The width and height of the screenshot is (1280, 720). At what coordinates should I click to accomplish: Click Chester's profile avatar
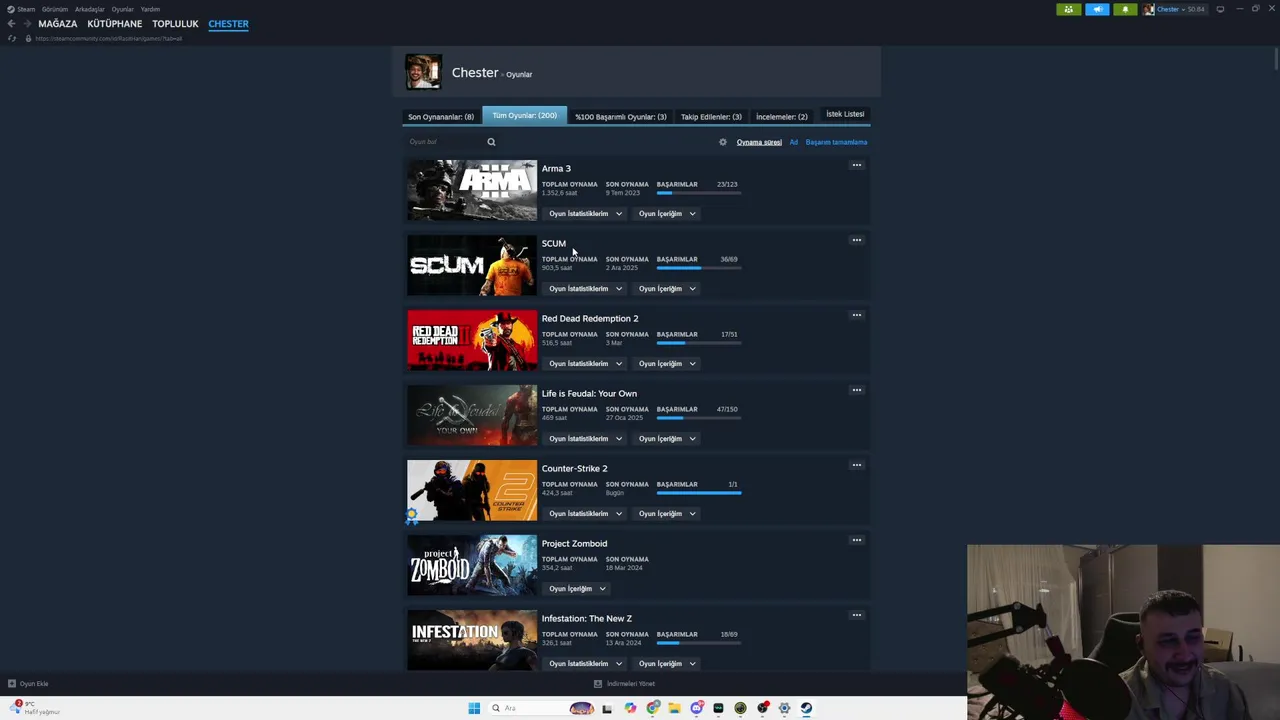[423, 72]
